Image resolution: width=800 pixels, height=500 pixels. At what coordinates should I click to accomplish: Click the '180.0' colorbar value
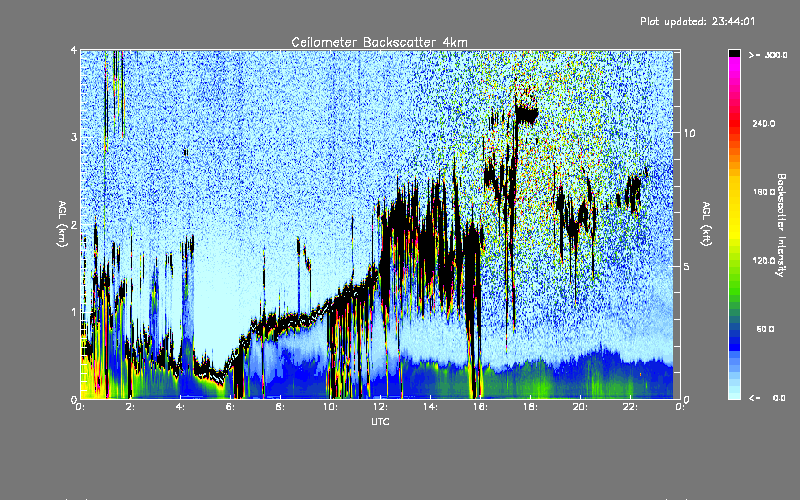click(764, 192)
